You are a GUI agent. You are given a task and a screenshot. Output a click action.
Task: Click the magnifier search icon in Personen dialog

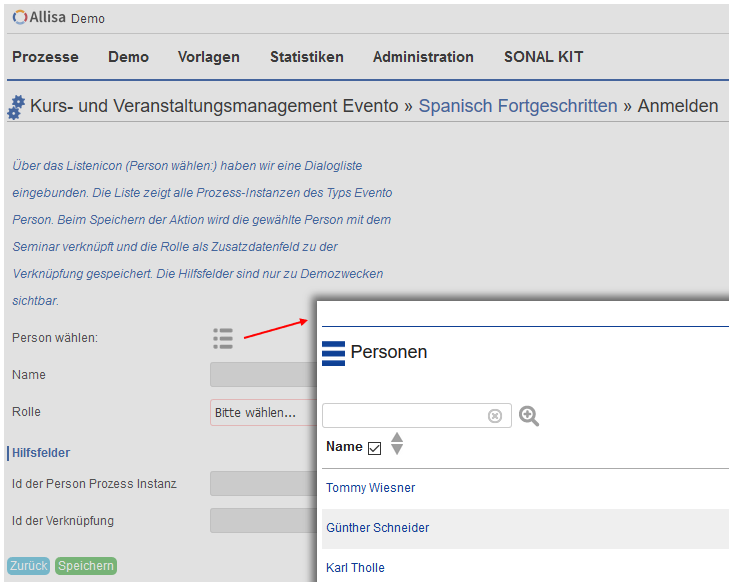pyautogui.click(x=528, y=416)
